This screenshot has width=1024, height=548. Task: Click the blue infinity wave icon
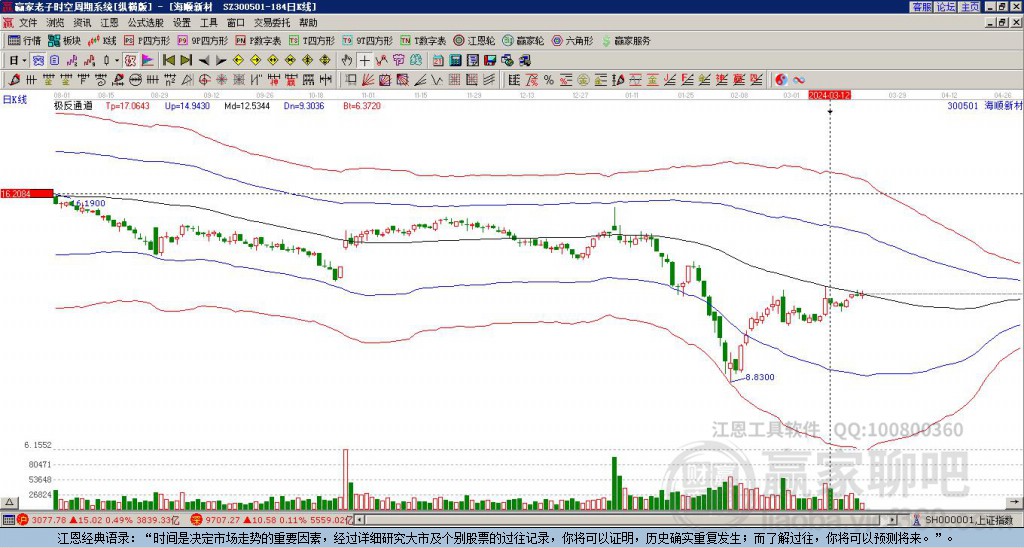799,80
